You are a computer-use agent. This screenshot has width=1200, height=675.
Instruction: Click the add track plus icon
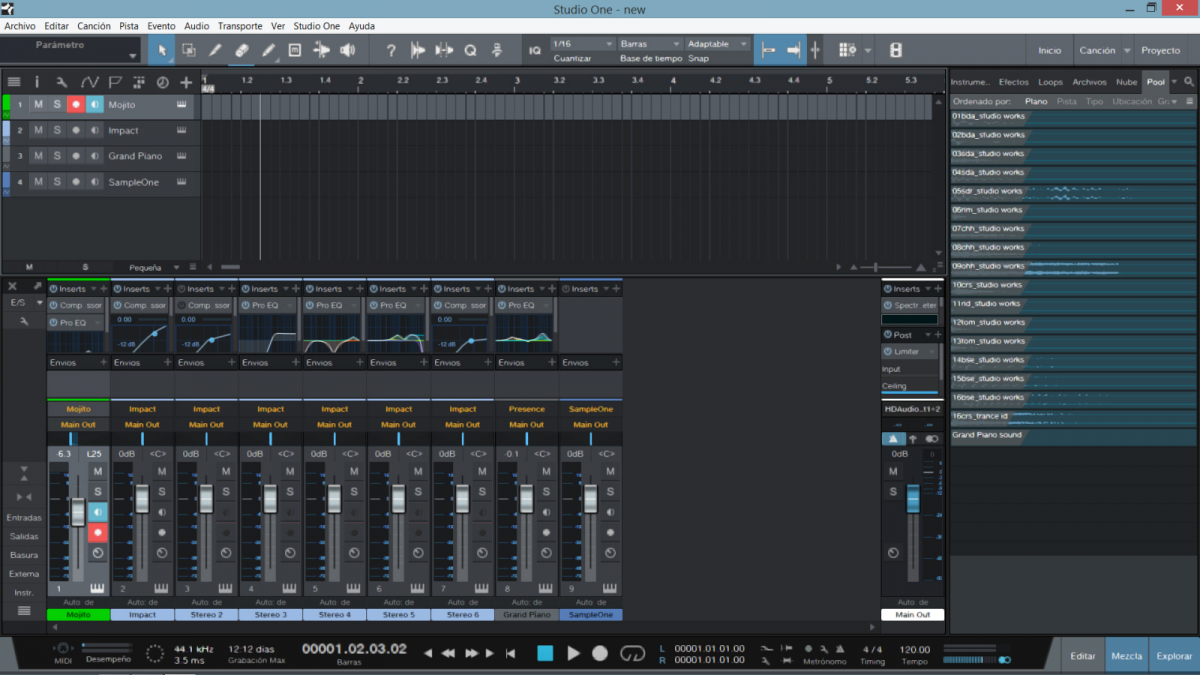[186, 82]
